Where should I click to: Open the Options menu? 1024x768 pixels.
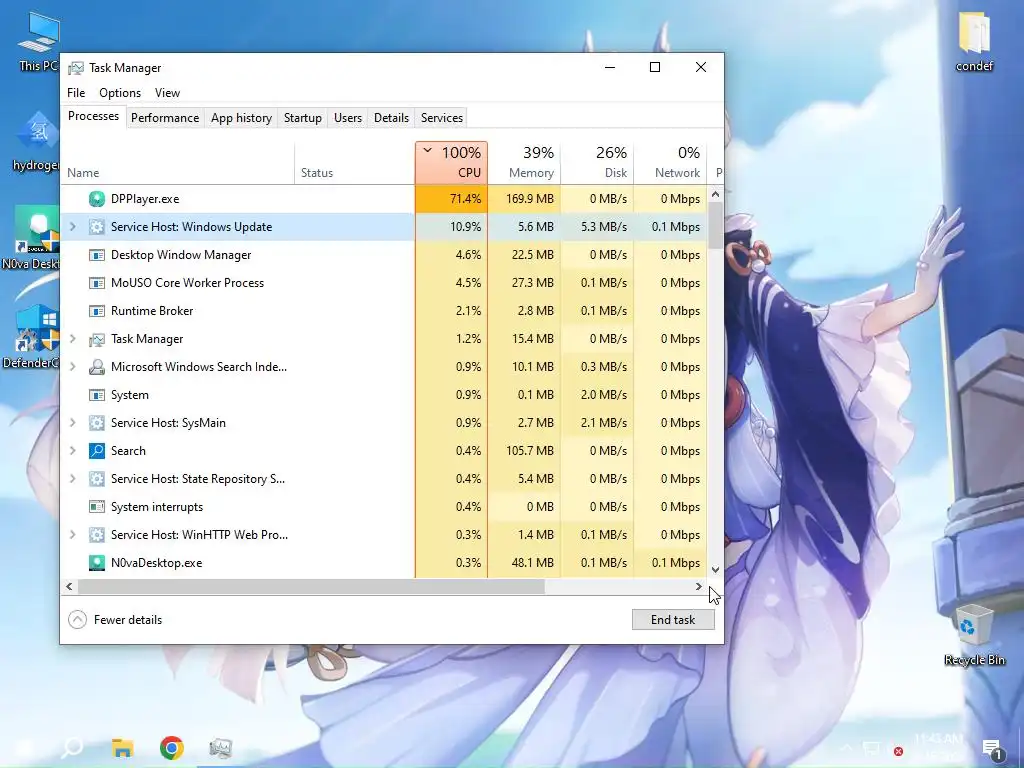[x=120, y=93]
